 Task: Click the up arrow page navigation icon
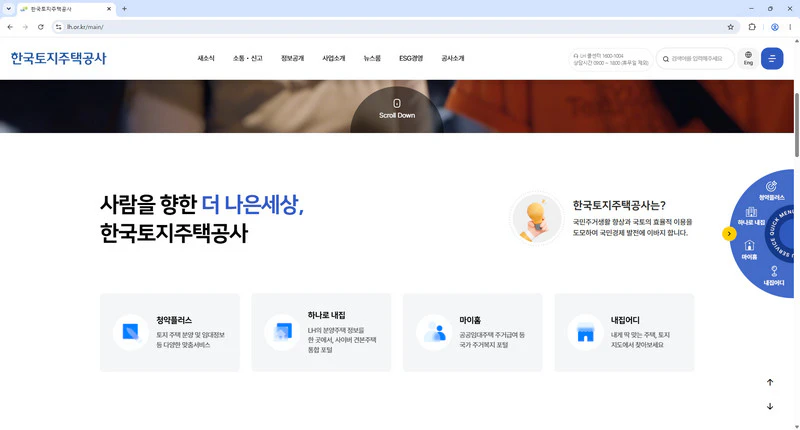click(770, 382)
